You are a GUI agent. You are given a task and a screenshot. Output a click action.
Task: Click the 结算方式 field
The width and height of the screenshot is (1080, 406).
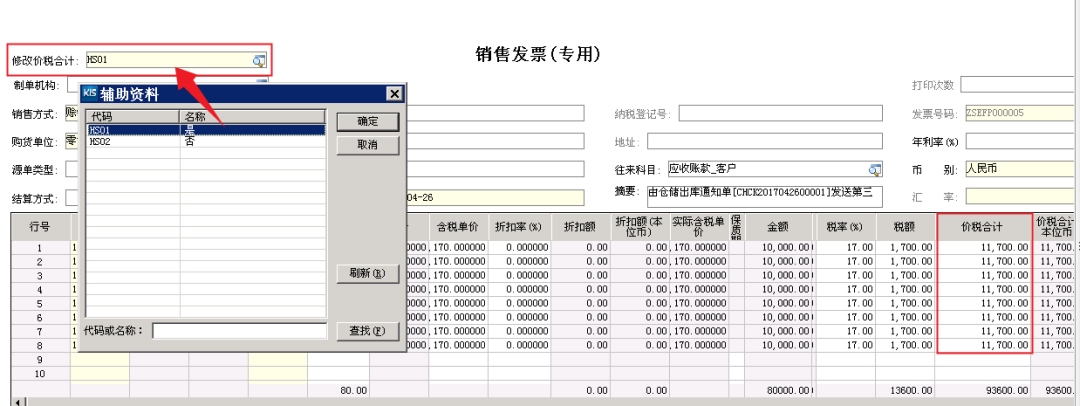pyautogui.click(x=72, y=198)
